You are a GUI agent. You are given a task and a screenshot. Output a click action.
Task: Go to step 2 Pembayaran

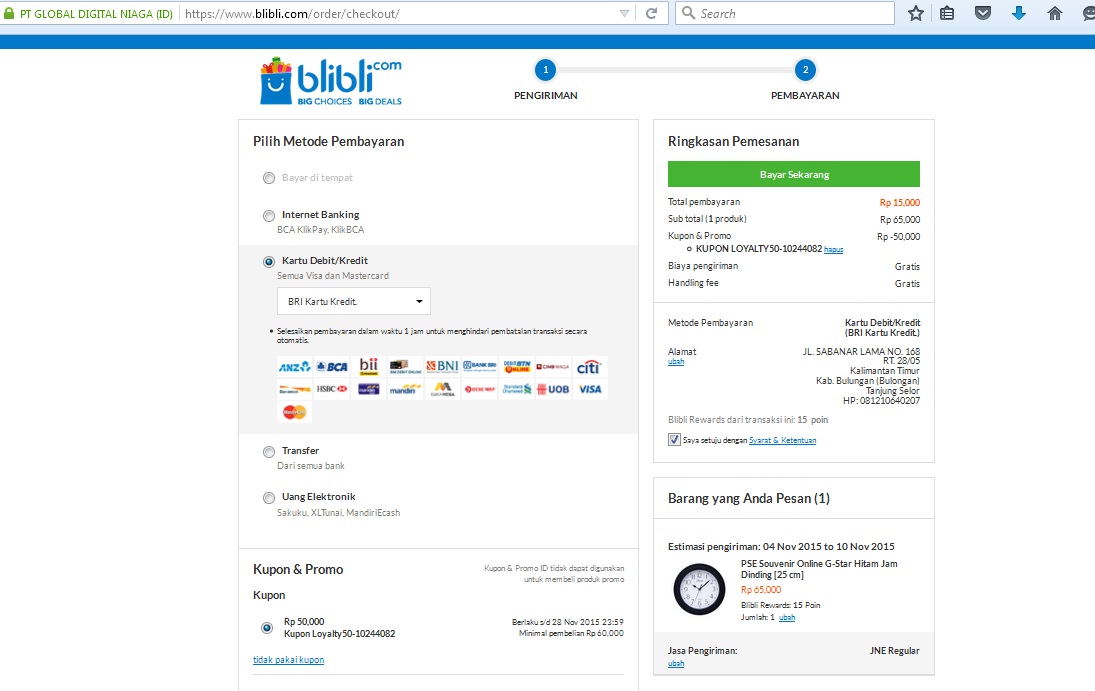pyautogui.click(x=805, y=70)
